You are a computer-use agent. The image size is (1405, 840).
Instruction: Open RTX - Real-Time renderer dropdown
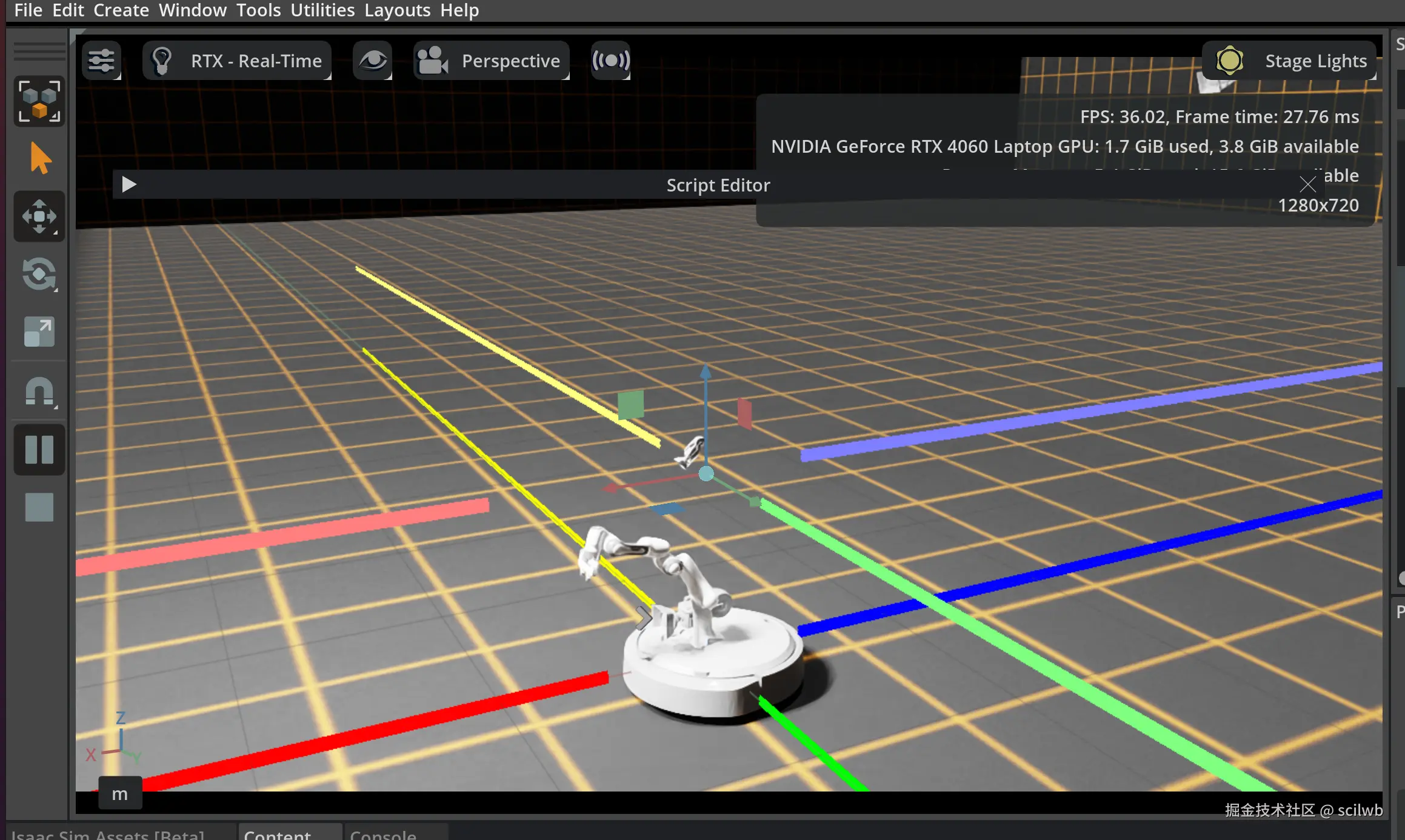coord(237,61)
